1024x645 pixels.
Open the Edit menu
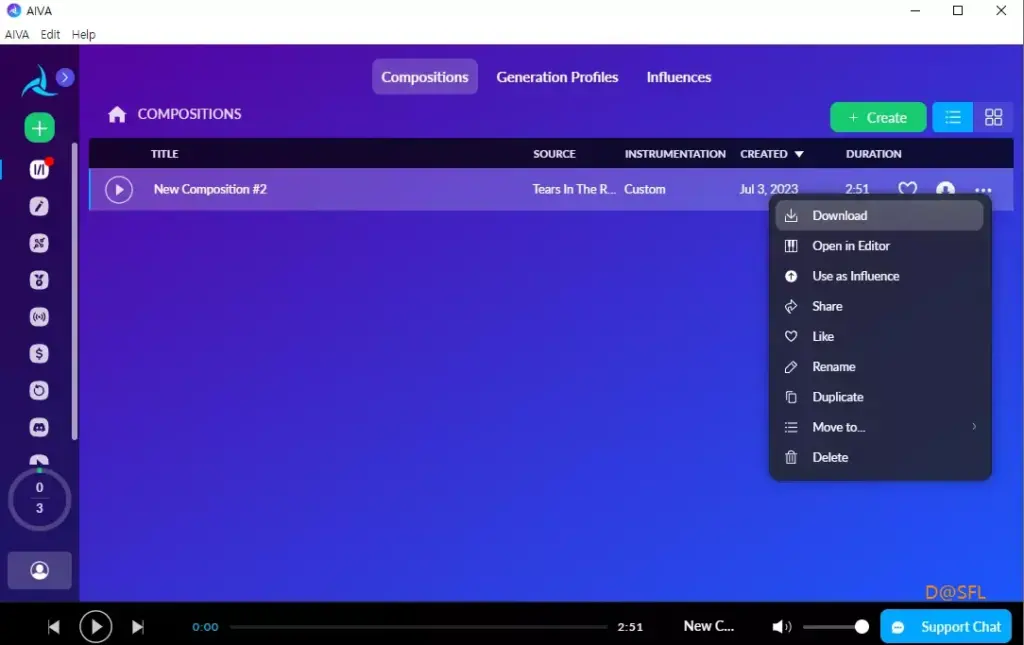(x=50, y=35)
